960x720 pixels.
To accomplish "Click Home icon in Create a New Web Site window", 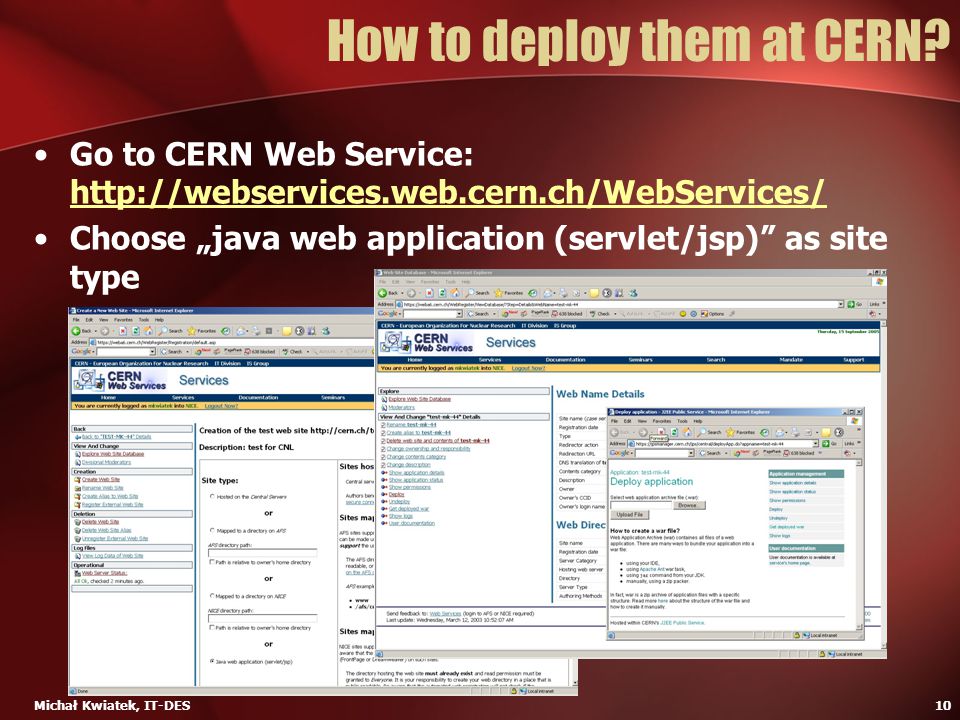I will [148, 331].
